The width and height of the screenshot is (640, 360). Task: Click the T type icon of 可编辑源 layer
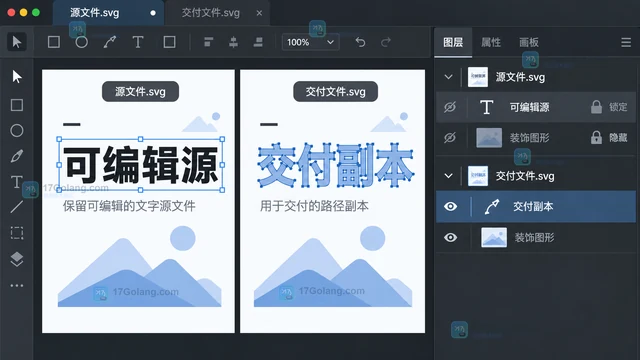tap(486, 107)
